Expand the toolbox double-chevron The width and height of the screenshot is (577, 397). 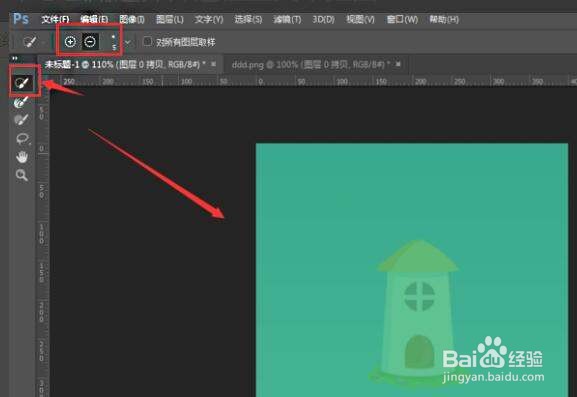(15, 58)
